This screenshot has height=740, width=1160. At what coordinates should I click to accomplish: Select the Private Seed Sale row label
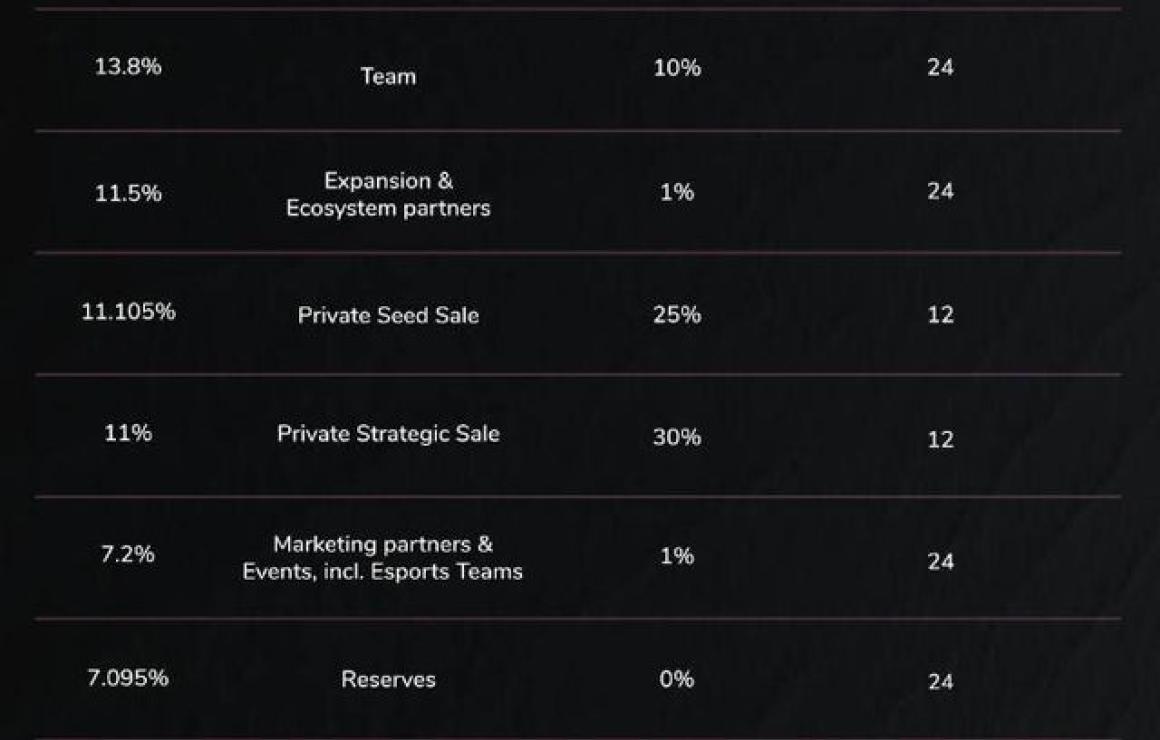388,315
